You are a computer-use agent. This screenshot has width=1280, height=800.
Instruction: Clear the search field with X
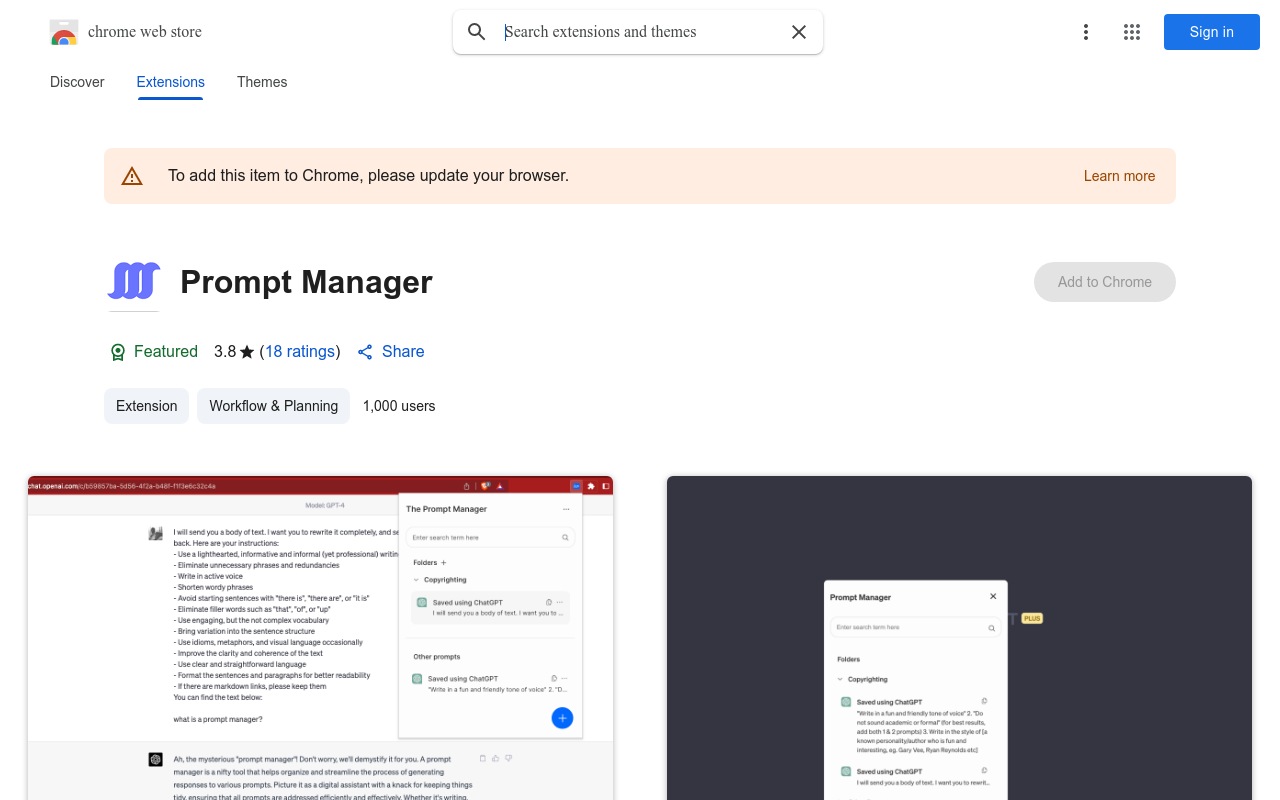[799, 32]
